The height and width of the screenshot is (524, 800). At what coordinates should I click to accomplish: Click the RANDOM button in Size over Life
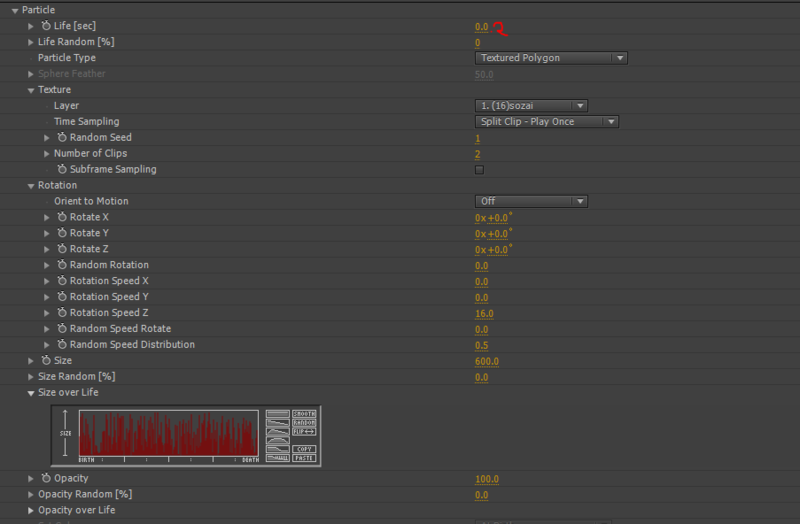coord(304,423)
